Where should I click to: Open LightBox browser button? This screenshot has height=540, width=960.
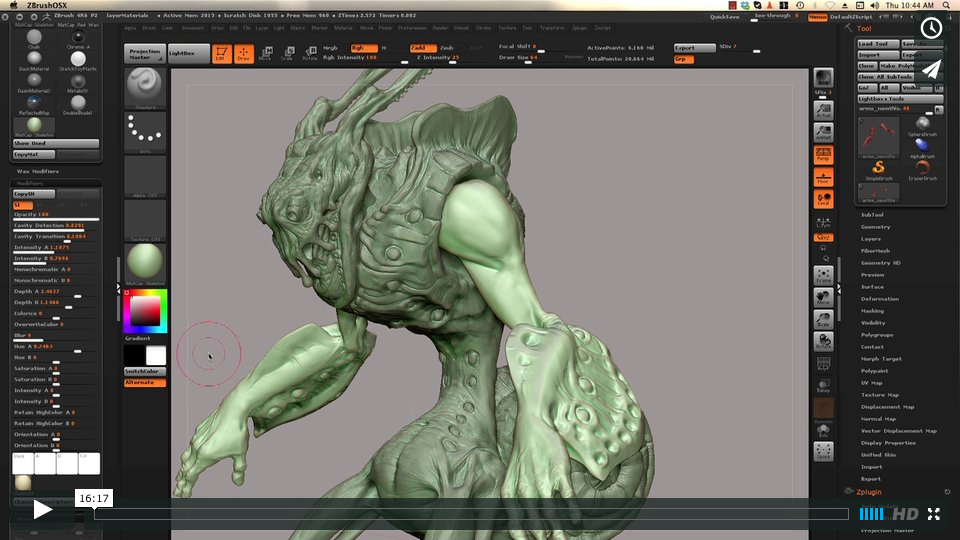[x=189, y=53]
